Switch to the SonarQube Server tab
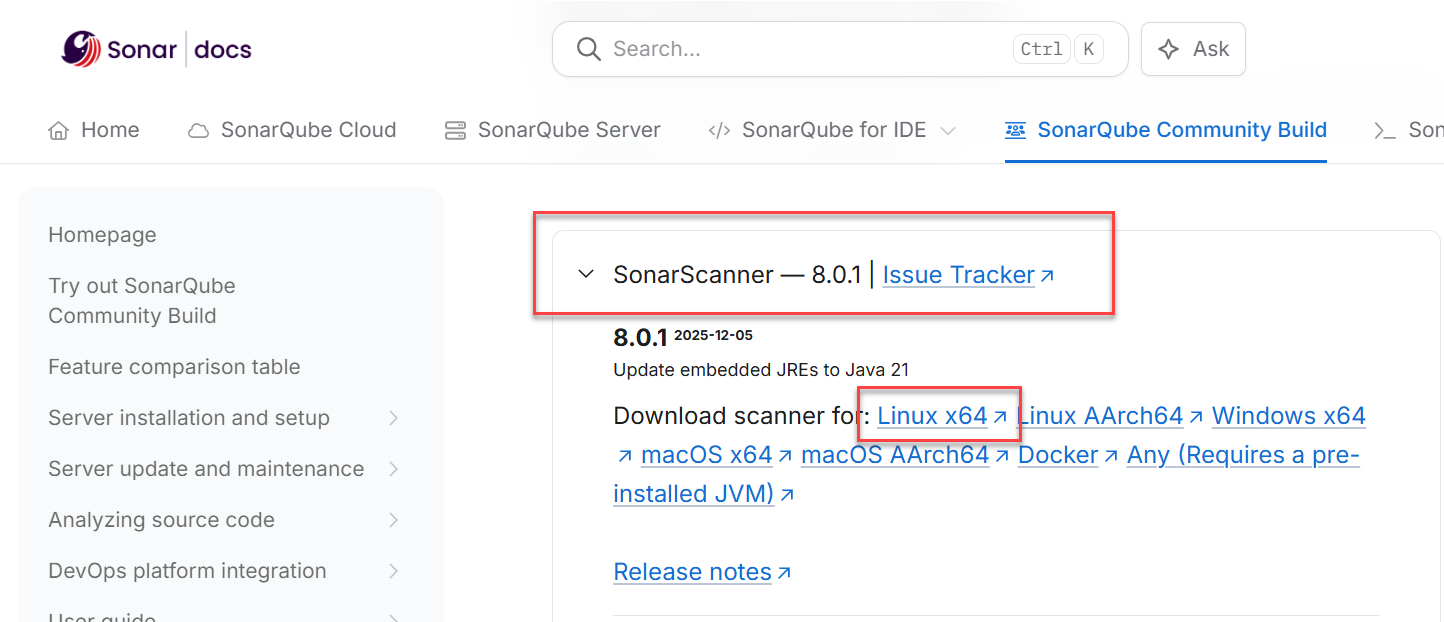 point(568,130)
